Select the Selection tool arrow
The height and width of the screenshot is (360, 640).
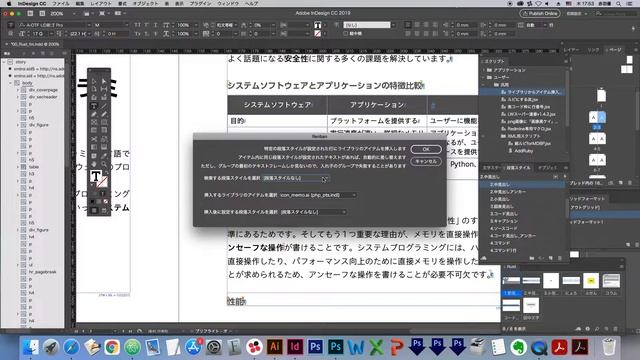[94, 81]
